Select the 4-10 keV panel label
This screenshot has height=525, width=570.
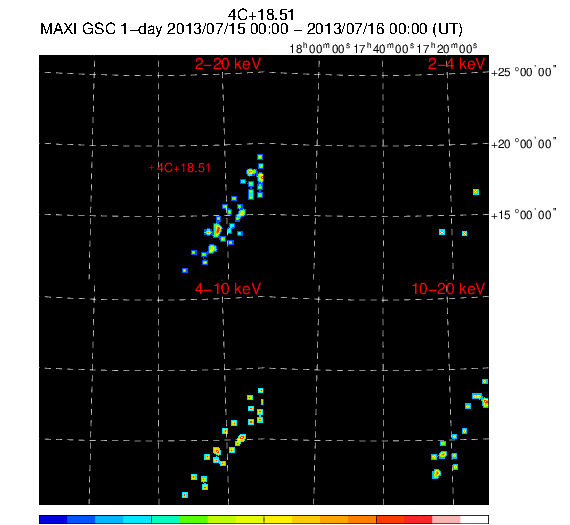click(x=228, y=289)
